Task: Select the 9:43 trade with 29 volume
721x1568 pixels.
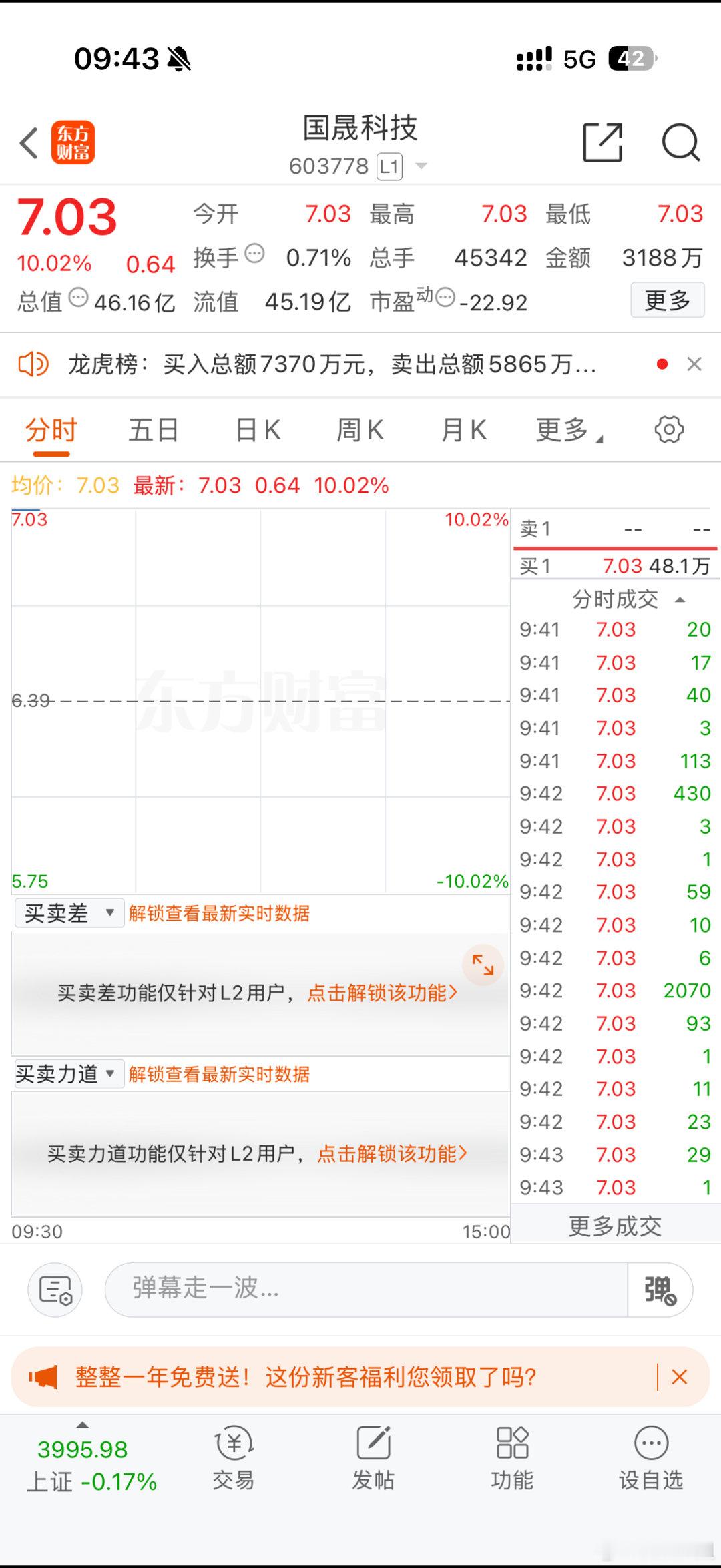Action: point(615,1155)
